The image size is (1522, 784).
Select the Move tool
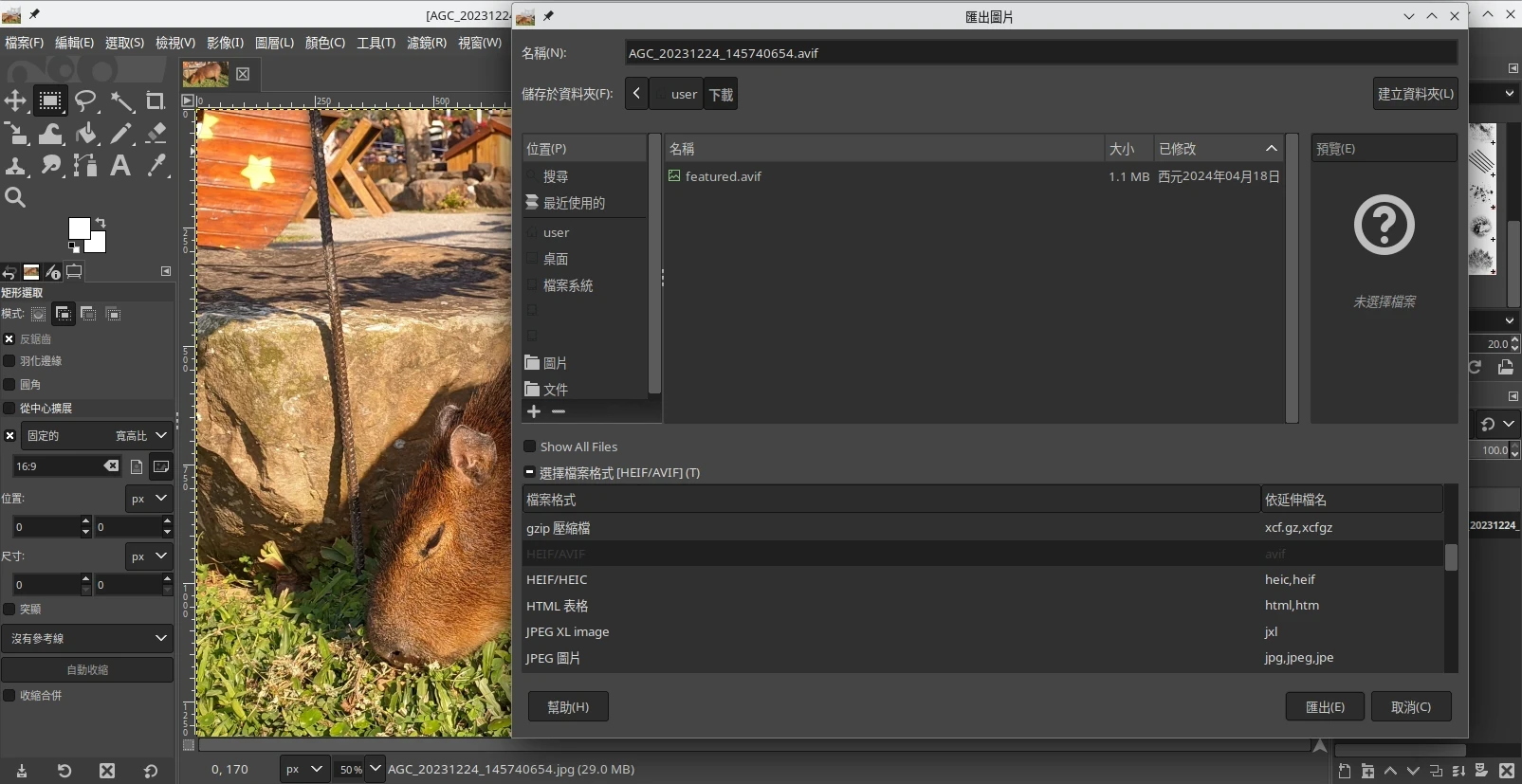click(15, 100)
